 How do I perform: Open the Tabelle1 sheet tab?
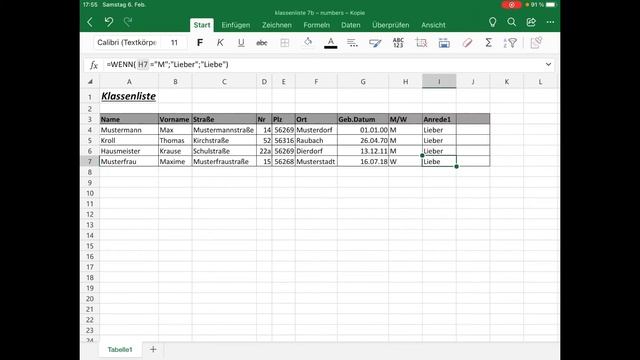(x=120, y=349)
